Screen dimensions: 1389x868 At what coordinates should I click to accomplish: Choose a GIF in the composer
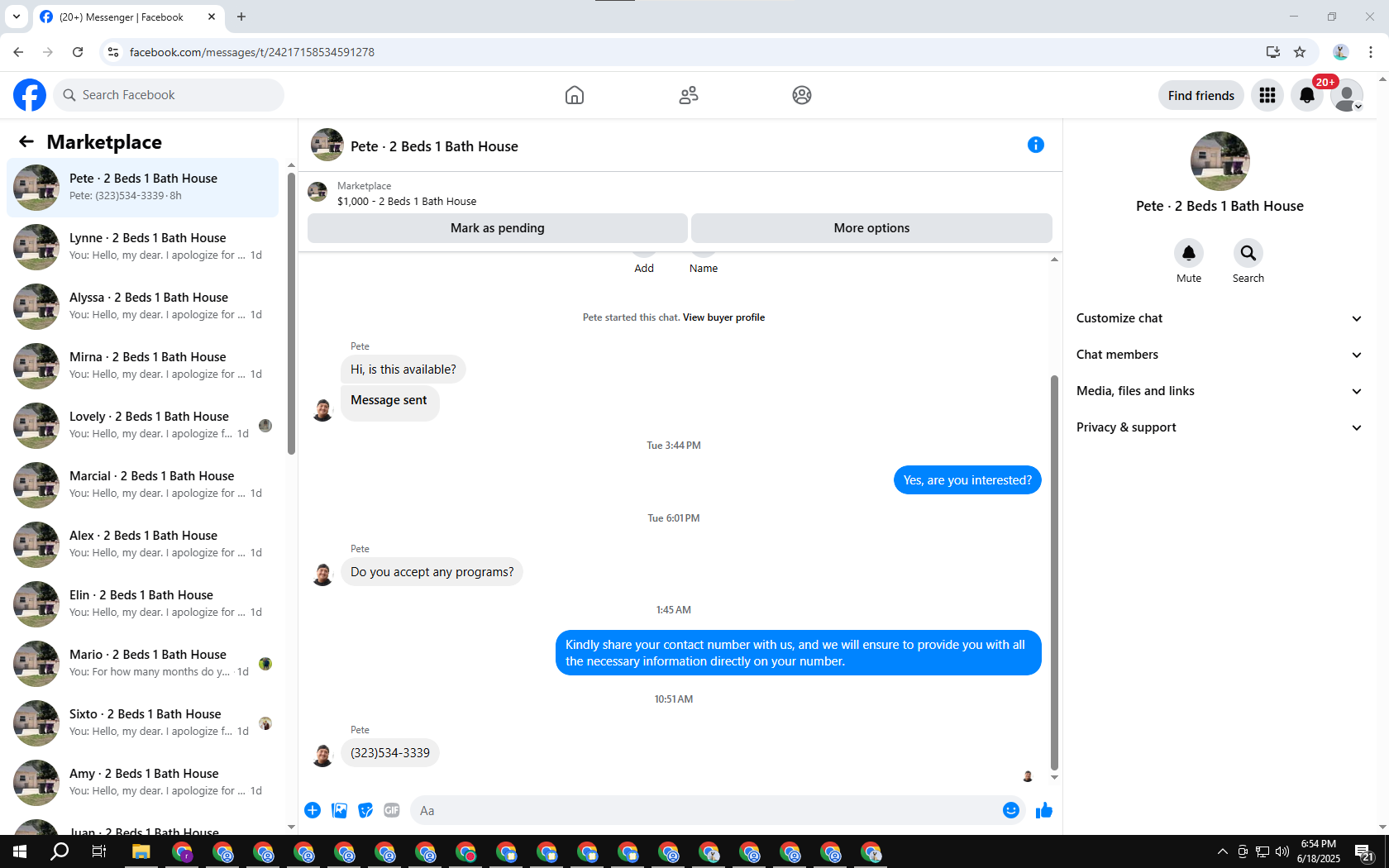pos(392,810)
